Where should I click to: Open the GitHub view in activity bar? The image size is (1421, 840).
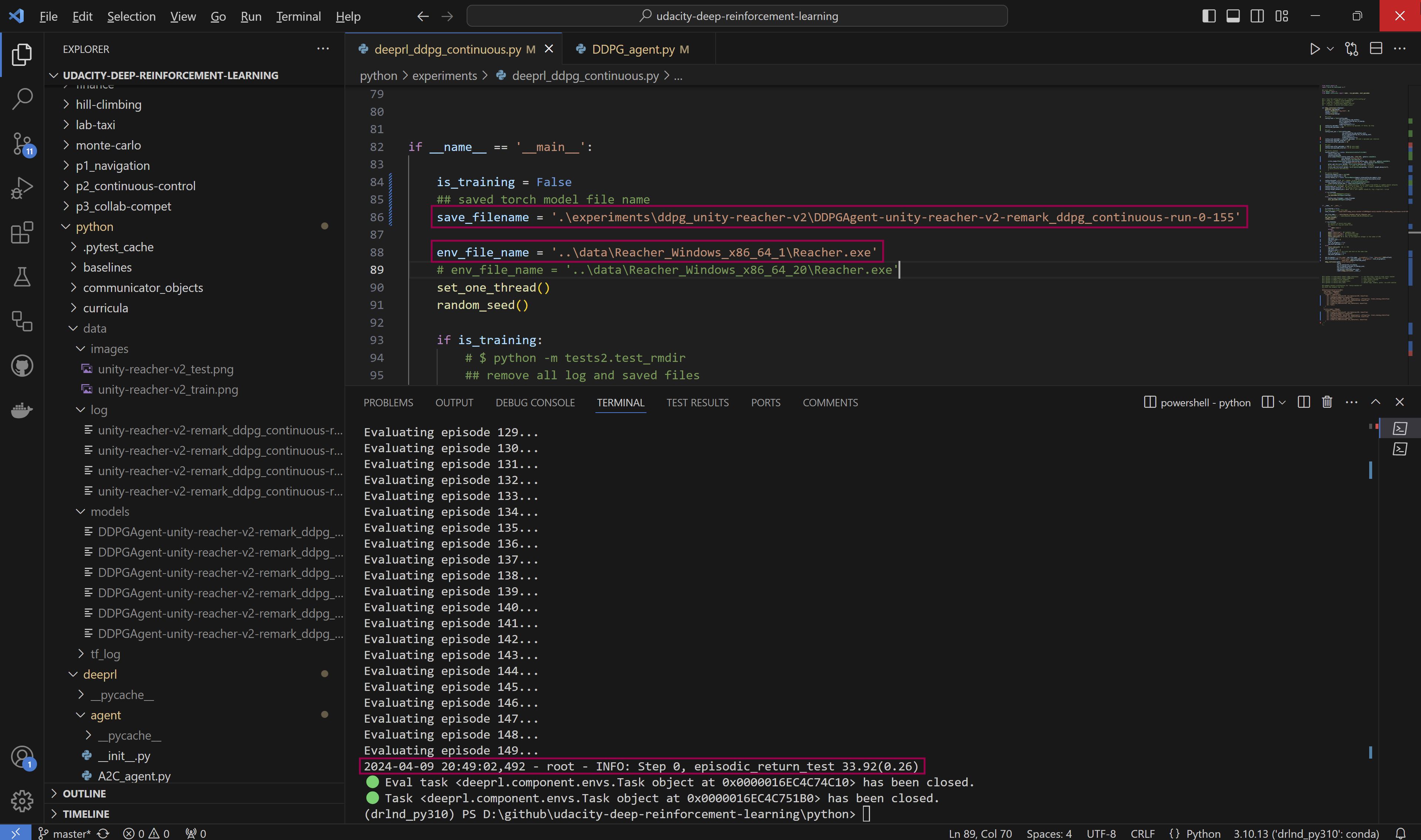click(22, 366)
